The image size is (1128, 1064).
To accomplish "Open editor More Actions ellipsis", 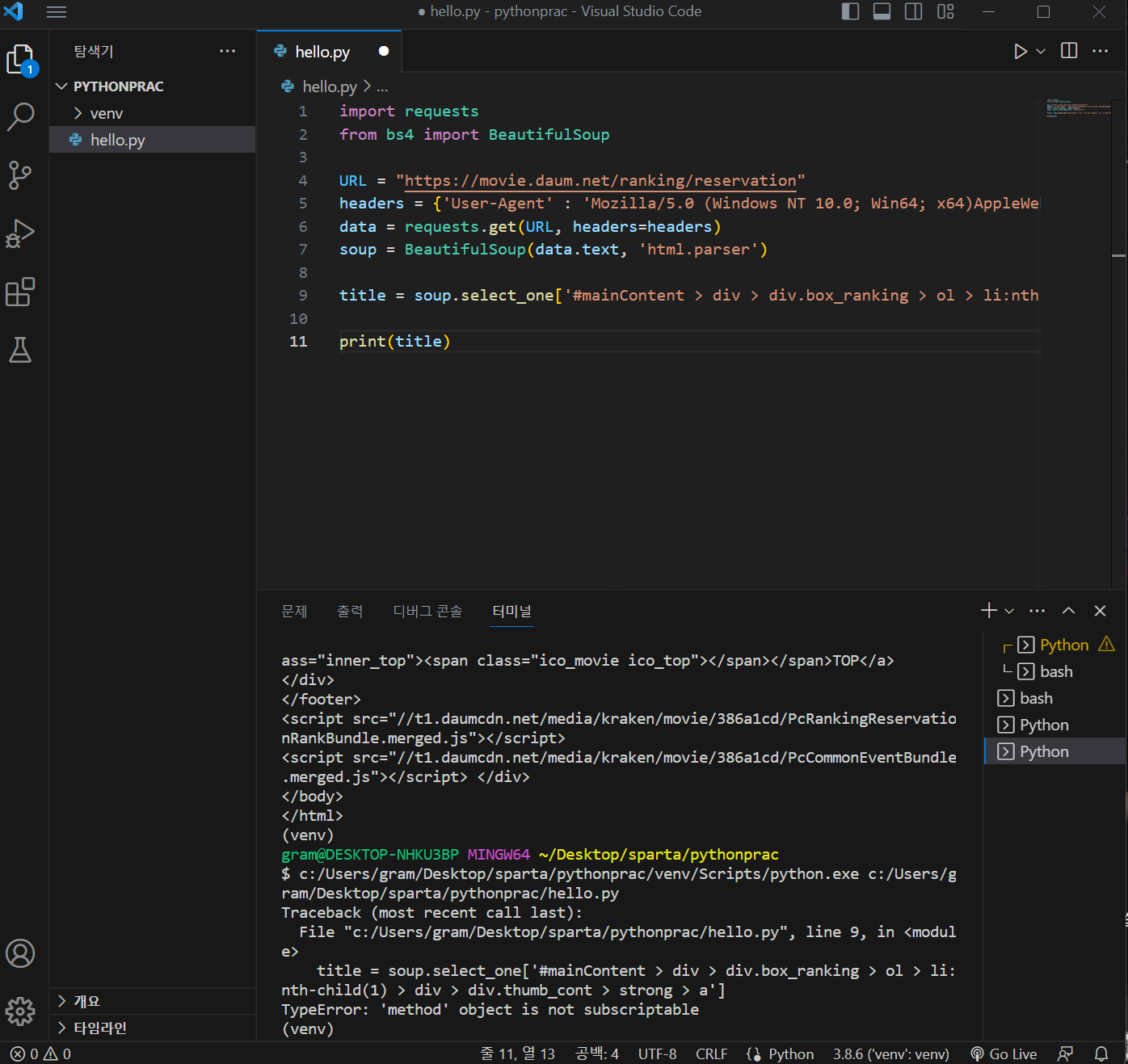I will (1101, 51).
